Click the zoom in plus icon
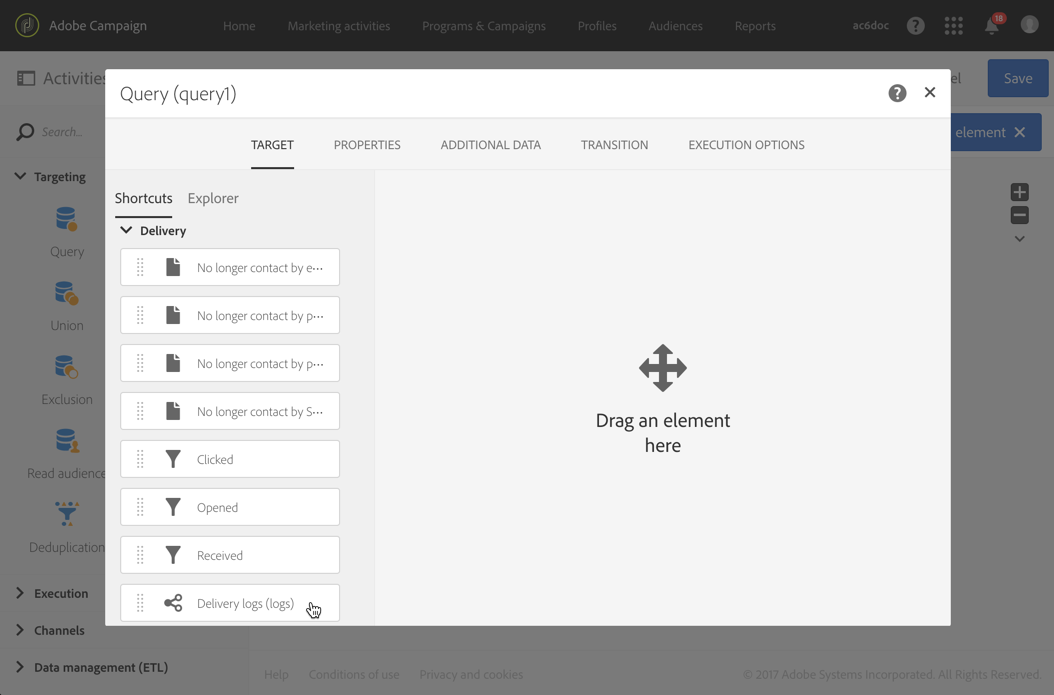Screen dimensions: 1054x695 1019,192
